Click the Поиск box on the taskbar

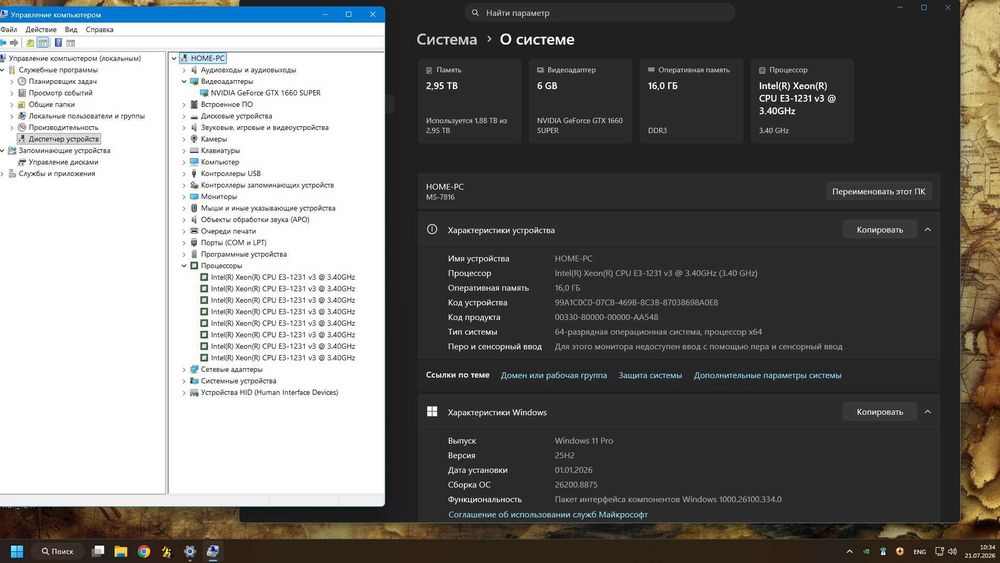[x=57, y=551]
